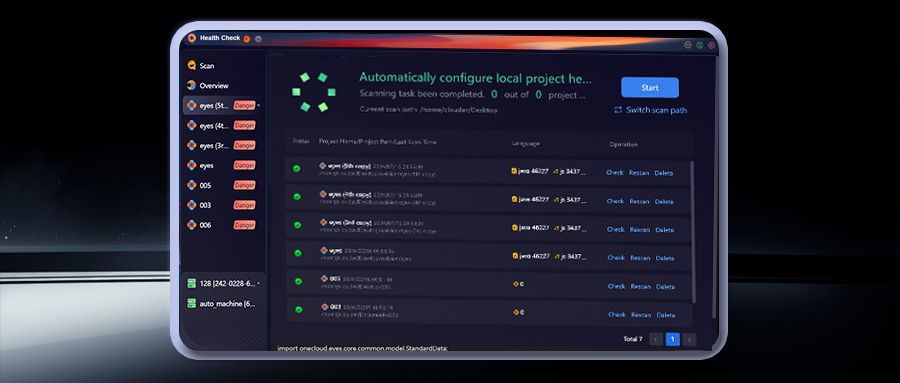This screenshot has height=383, width=900.
Task: Click the 003 project icon in sidebar
Action: (192, 205)
